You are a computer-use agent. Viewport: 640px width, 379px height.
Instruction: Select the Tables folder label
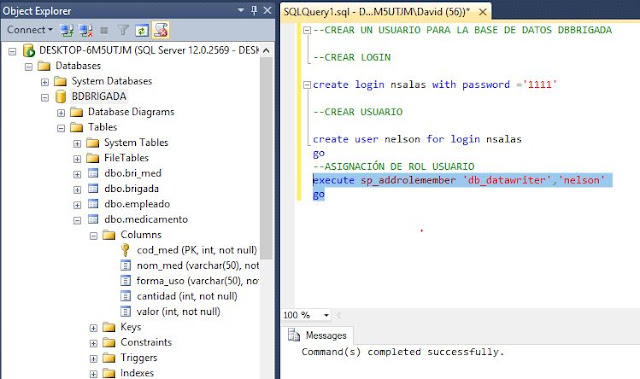(x=103, y=127)
